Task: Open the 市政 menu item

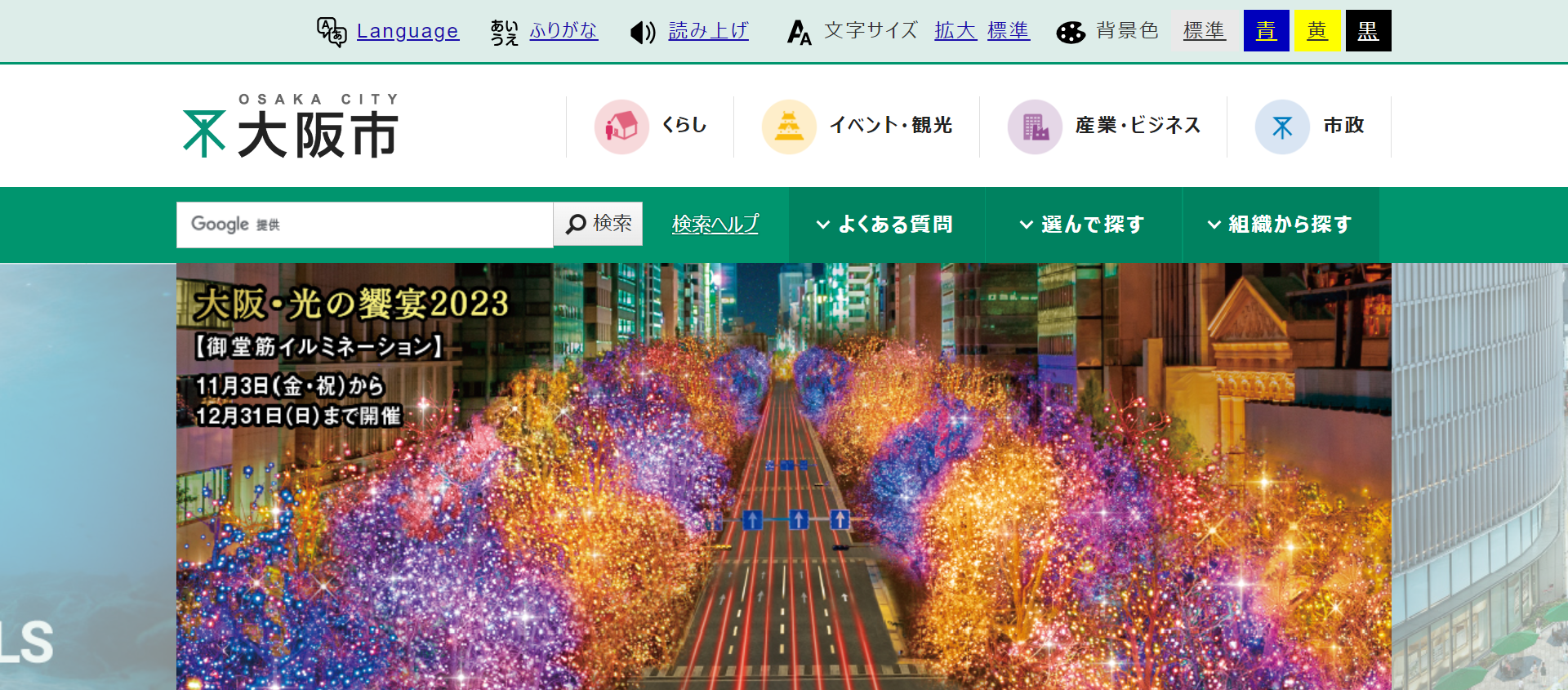Action: click(1344, 125)
